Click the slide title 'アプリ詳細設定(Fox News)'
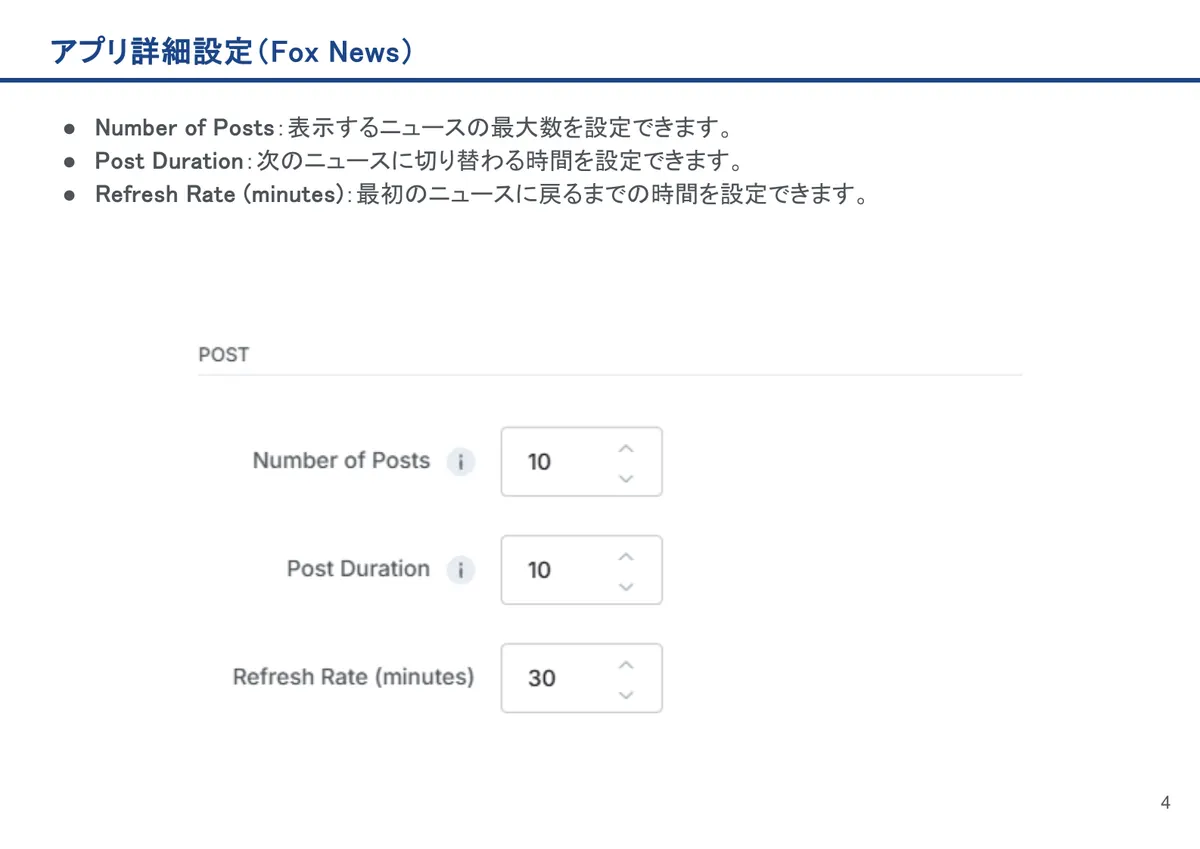This screenshot has width=1200, height=849. tap(231, 52)
